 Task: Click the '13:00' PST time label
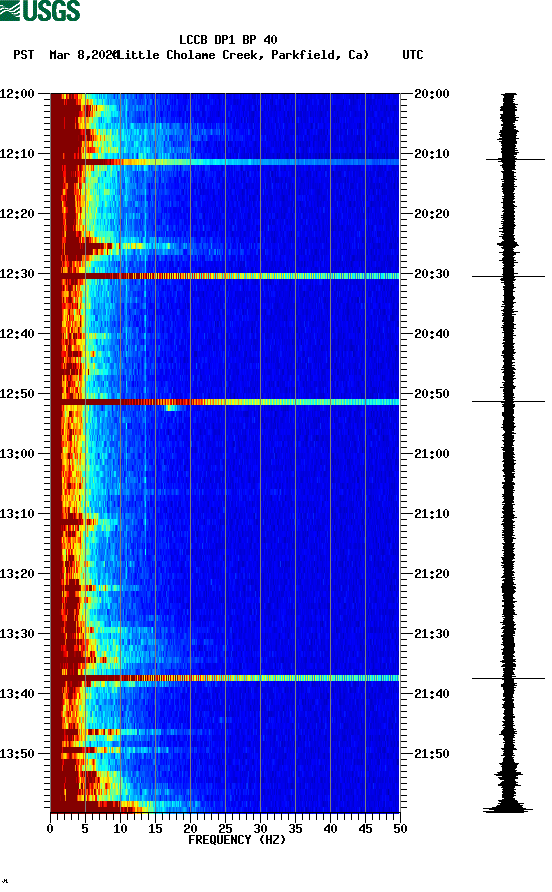pyautogui.click(x=17, y=454)
